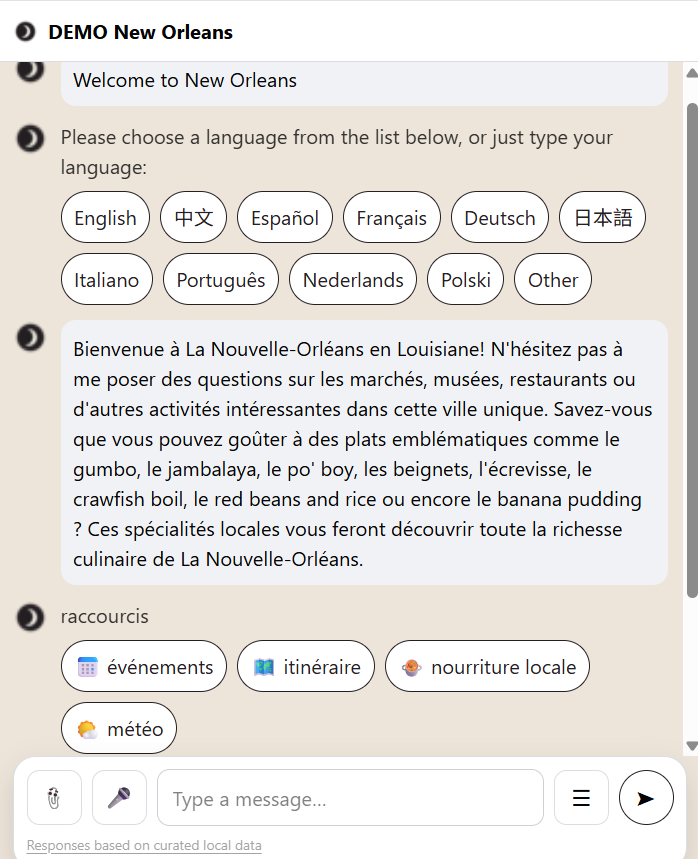
Task: Choose 日本語 language option
Action: pyautogui.click(x=602, y=218)
